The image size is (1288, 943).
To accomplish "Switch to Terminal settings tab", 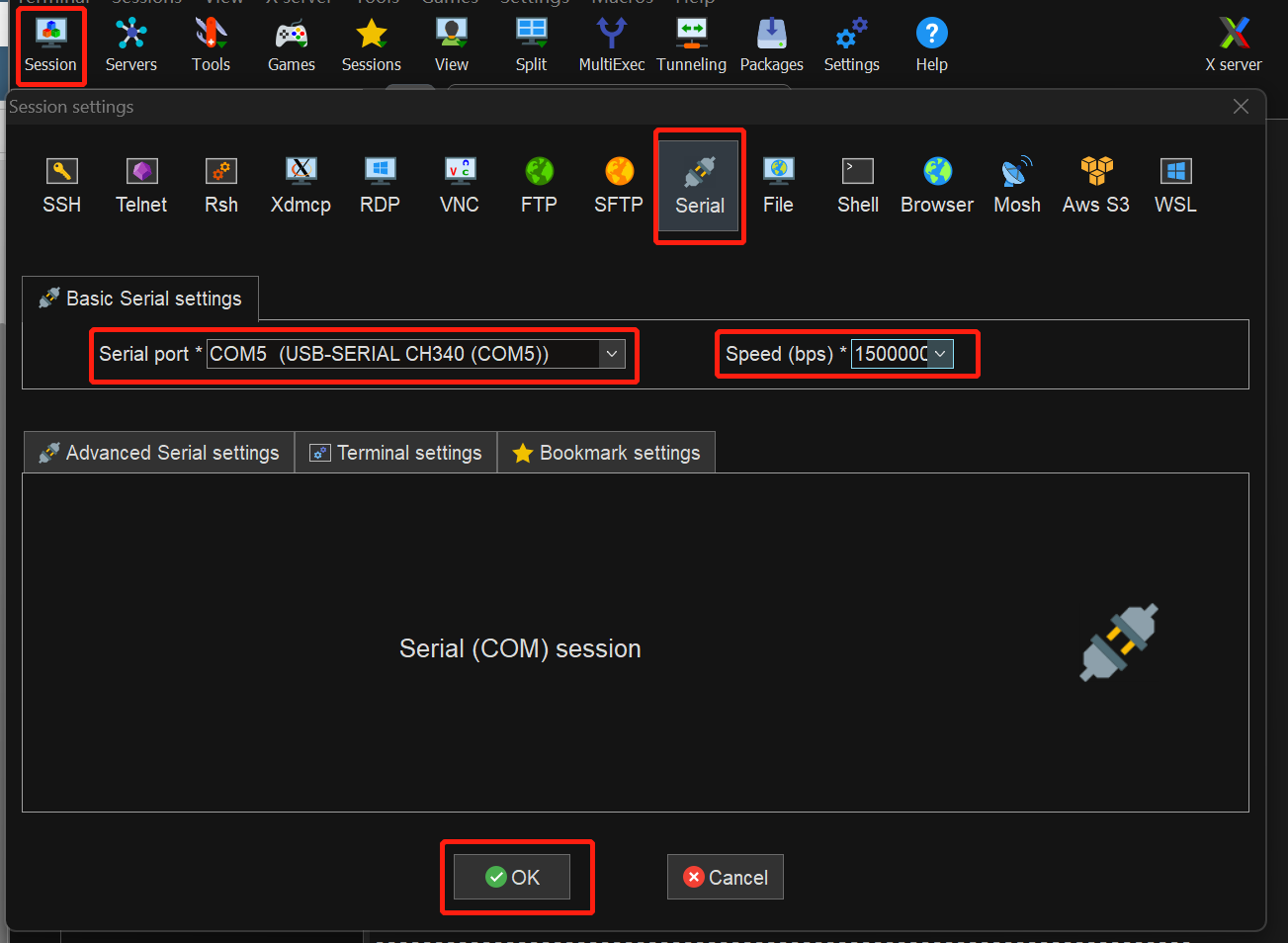I will 395,453.
